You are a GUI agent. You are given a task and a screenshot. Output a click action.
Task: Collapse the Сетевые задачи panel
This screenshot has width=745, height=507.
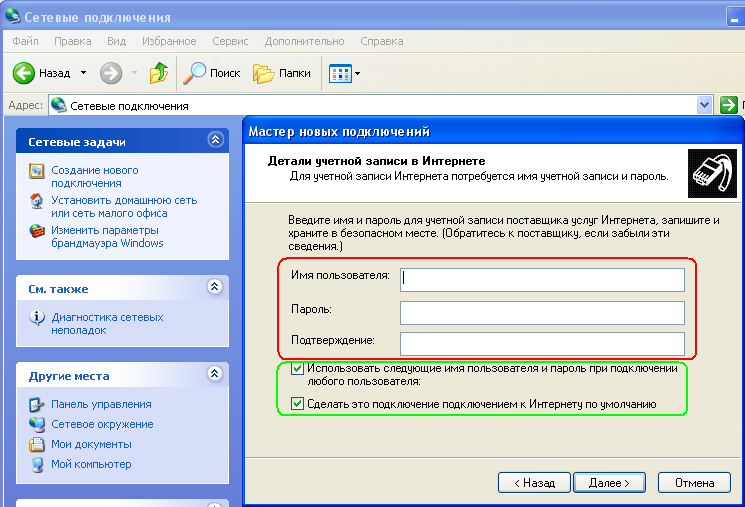pyautogui.click(x=215, y=140)
